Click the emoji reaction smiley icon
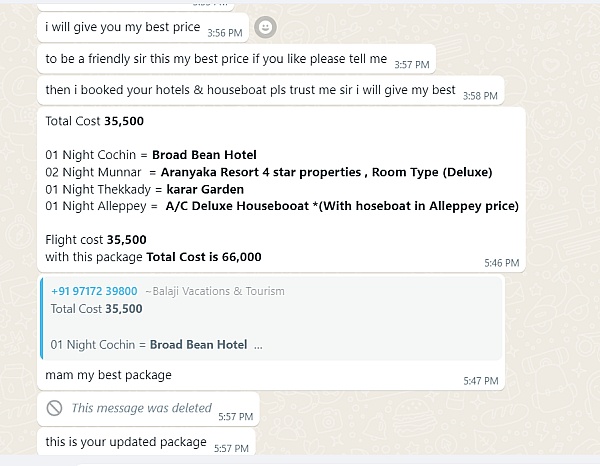 pyautogui.click(x=265, y=27)
